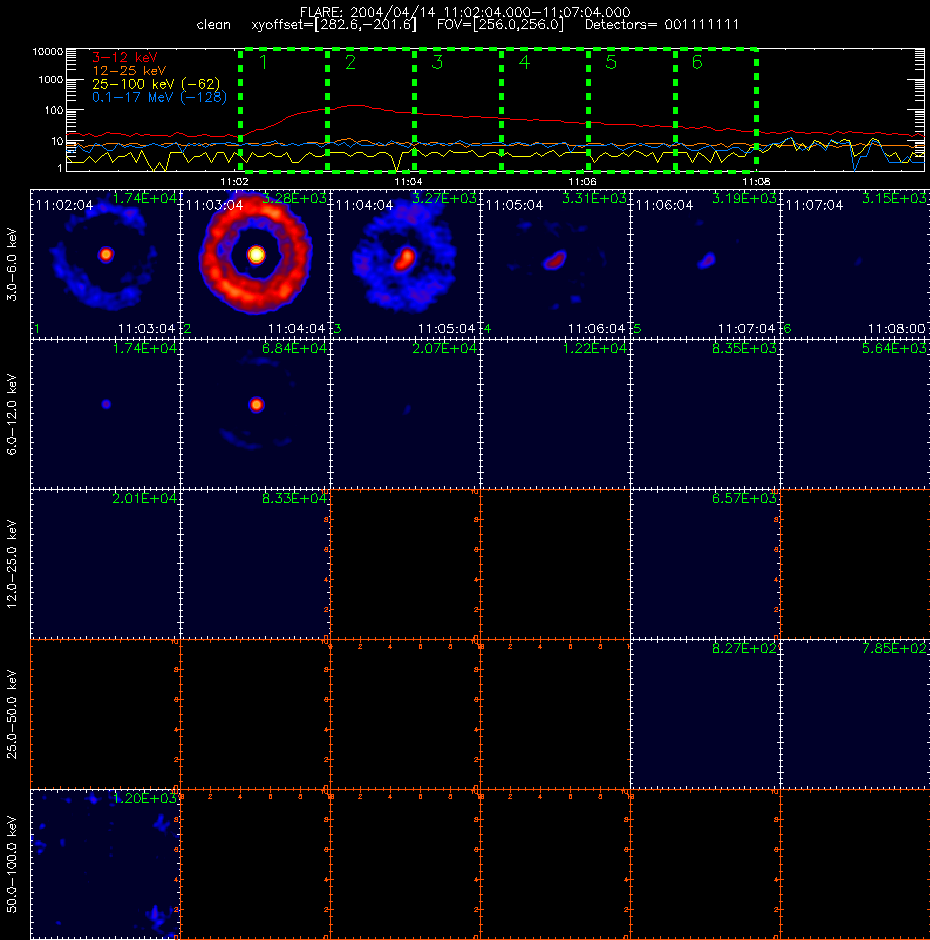This screenshot has height=940, width=930.
Task: Click the blue '0.1-17 MeV (-128)' legend entry
Action: pyautogui.click(x=159, y=97)
